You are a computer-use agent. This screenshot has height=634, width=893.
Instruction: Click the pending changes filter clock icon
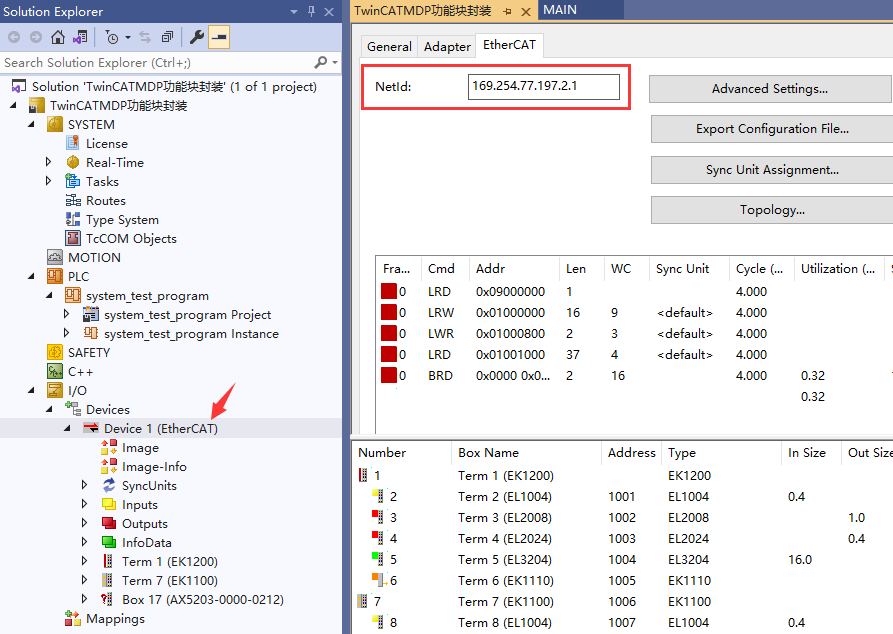click(x=112, y=38)
